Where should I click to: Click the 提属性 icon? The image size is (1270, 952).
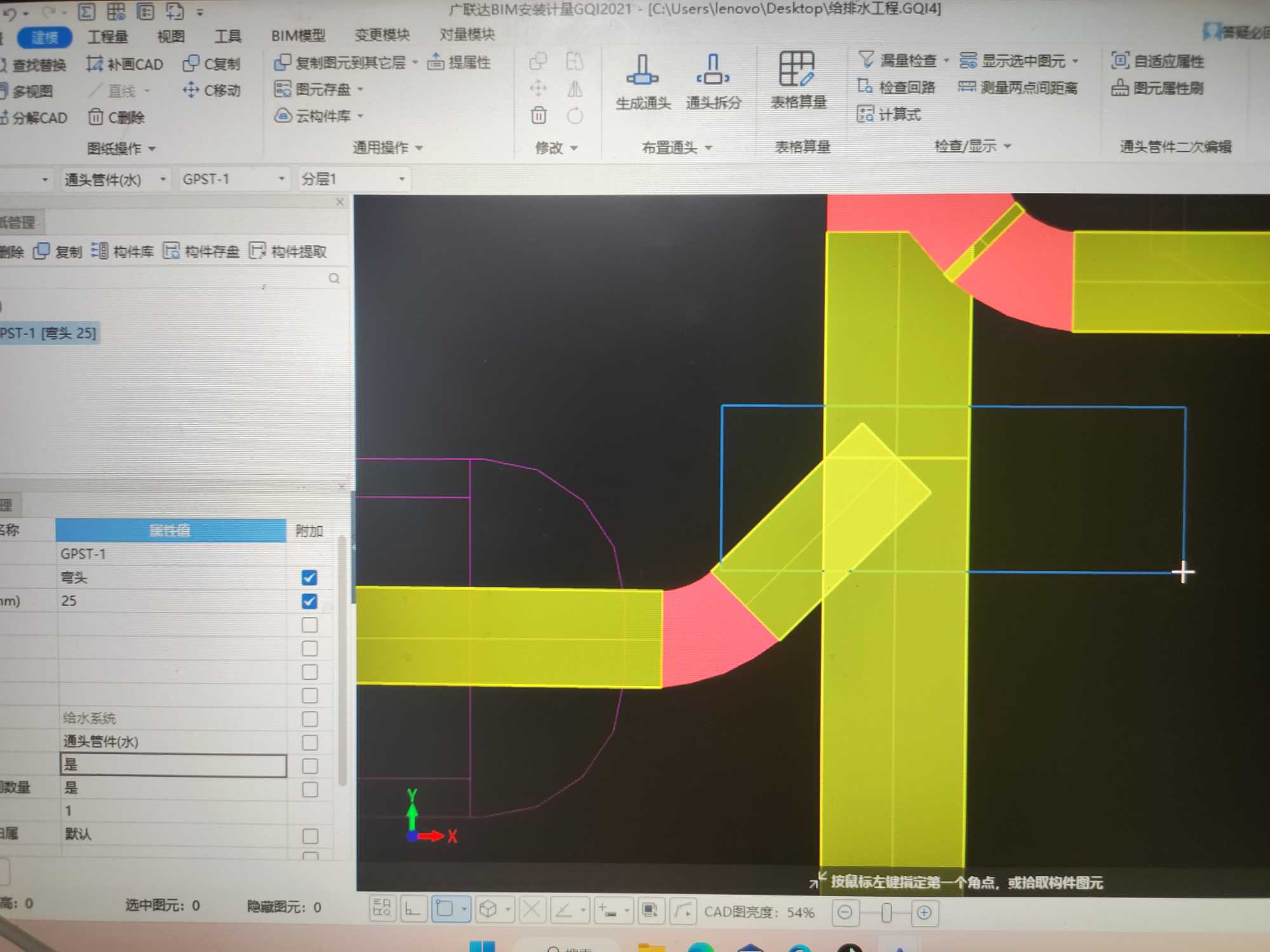click(436, 62)
